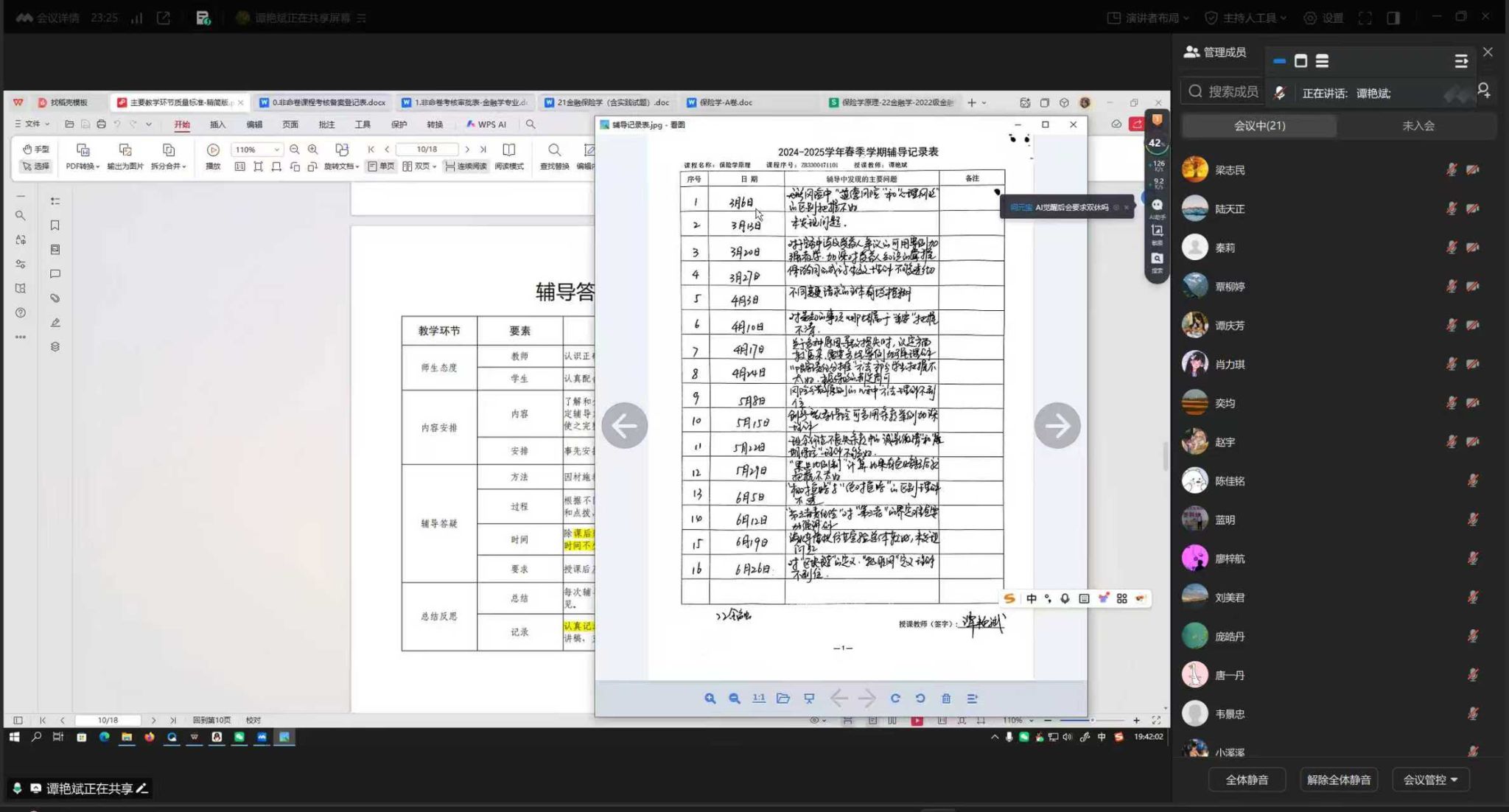Rotate image clockwise in the viewer toolbar
The width and height of the screenshot is (1509, 812).
point(895,699)
